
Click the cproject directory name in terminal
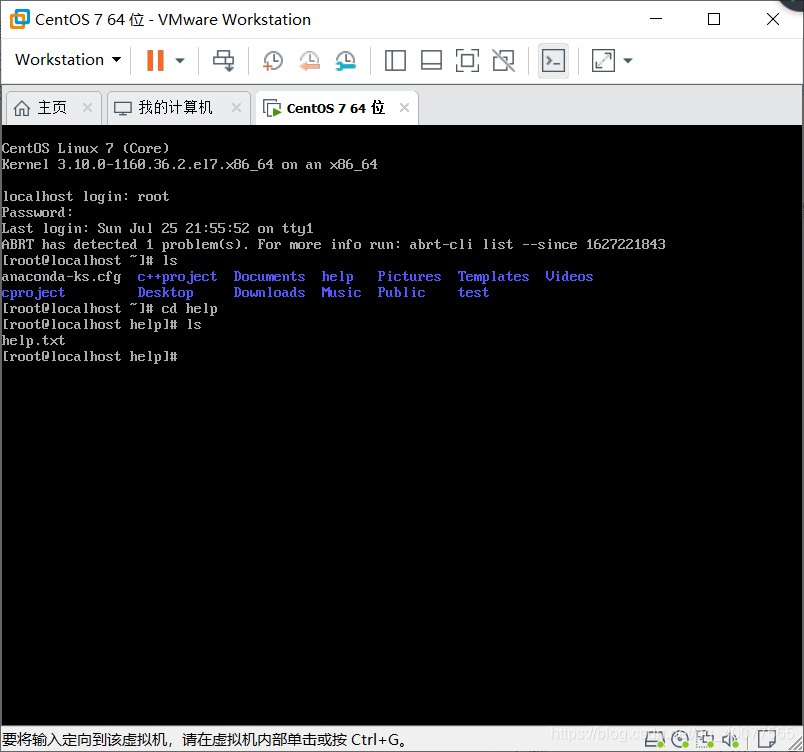pos(33,293)
